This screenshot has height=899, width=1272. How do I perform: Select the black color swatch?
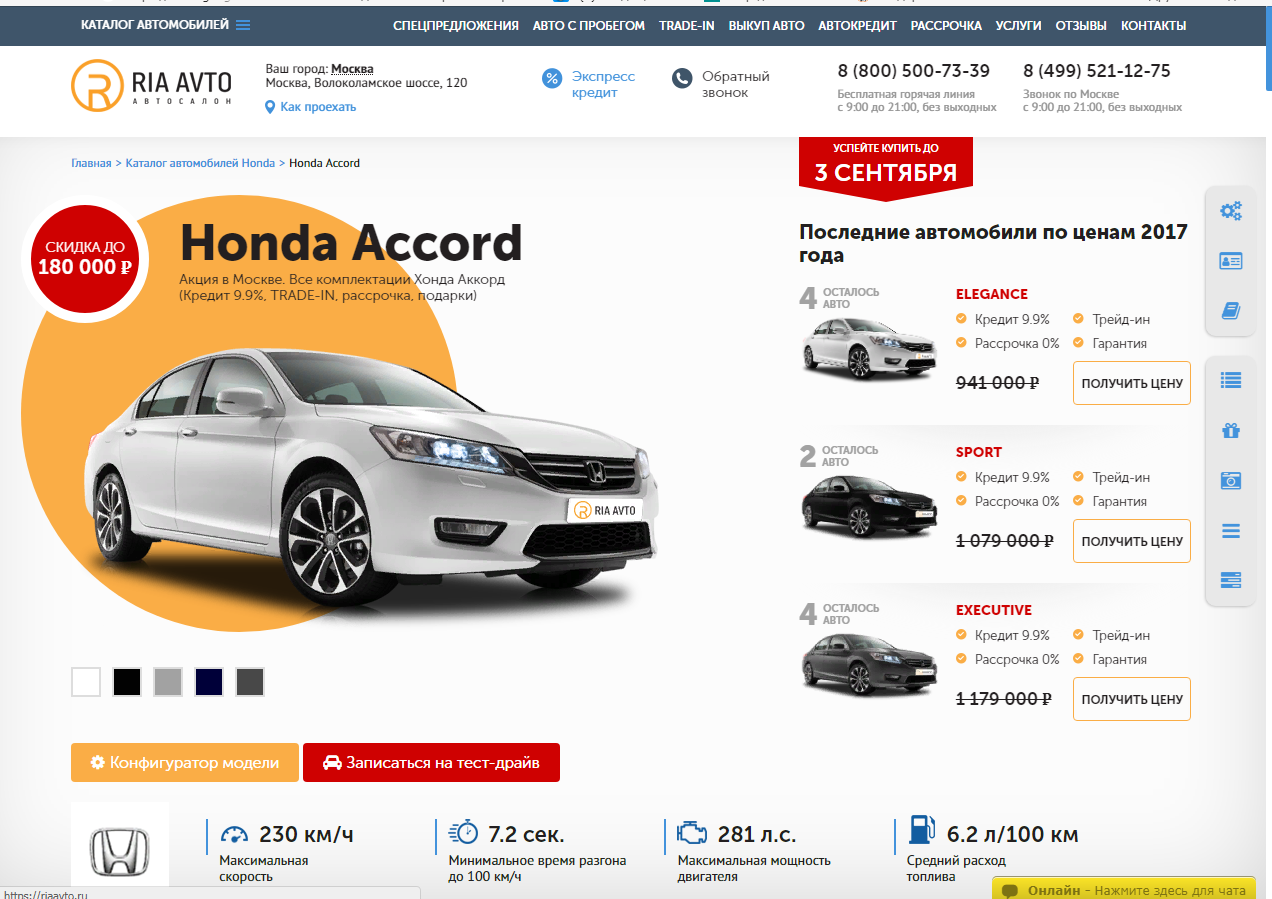[127, 682]
